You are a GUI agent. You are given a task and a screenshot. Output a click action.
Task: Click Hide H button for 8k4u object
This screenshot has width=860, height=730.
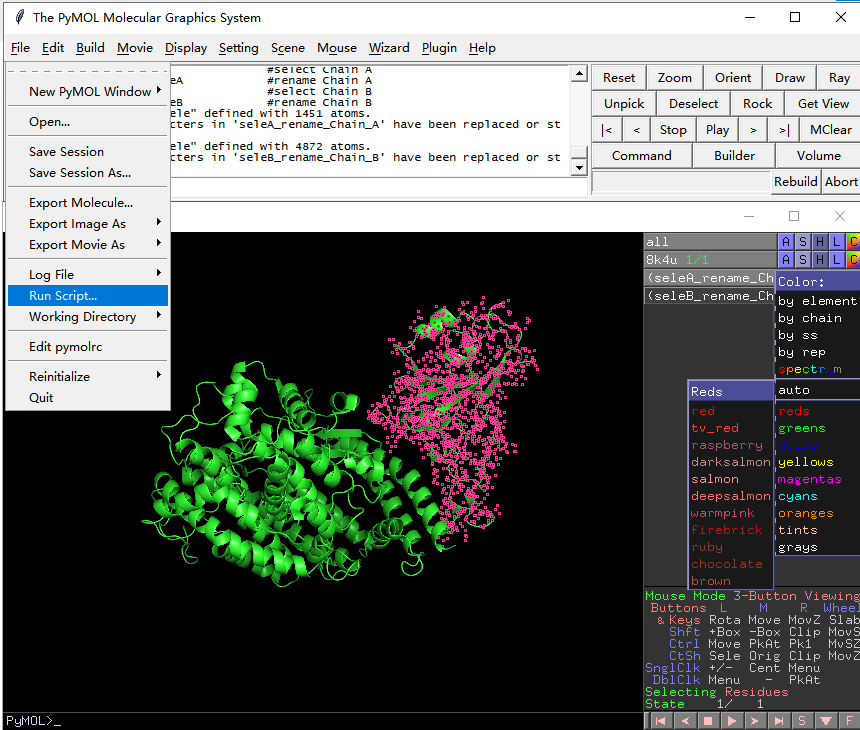(x=820, y=260)
